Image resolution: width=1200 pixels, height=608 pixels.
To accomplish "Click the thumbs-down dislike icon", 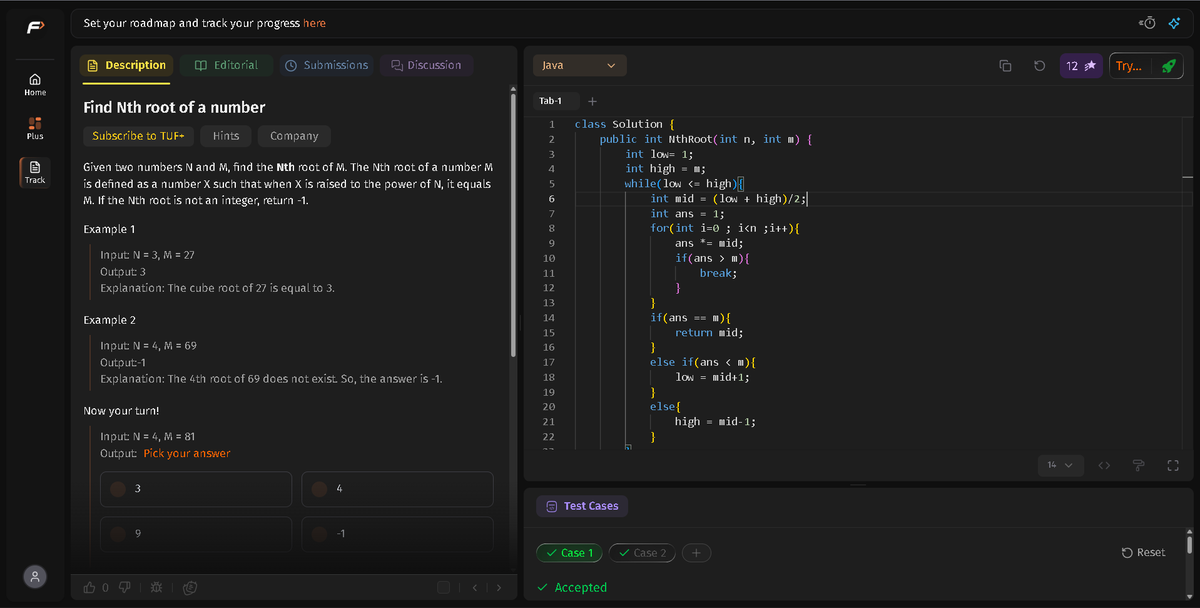I will pyautogui.click(x=125, y=587).
